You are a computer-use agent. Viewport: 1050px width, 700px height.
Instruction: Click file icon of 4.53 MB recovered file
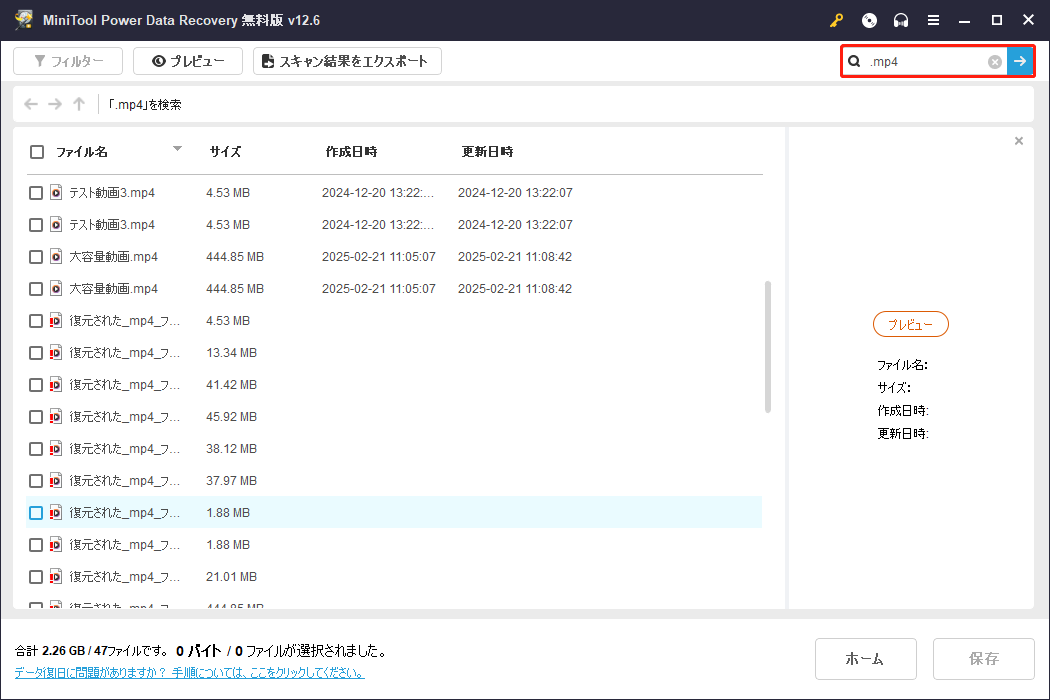click(56, 321)
